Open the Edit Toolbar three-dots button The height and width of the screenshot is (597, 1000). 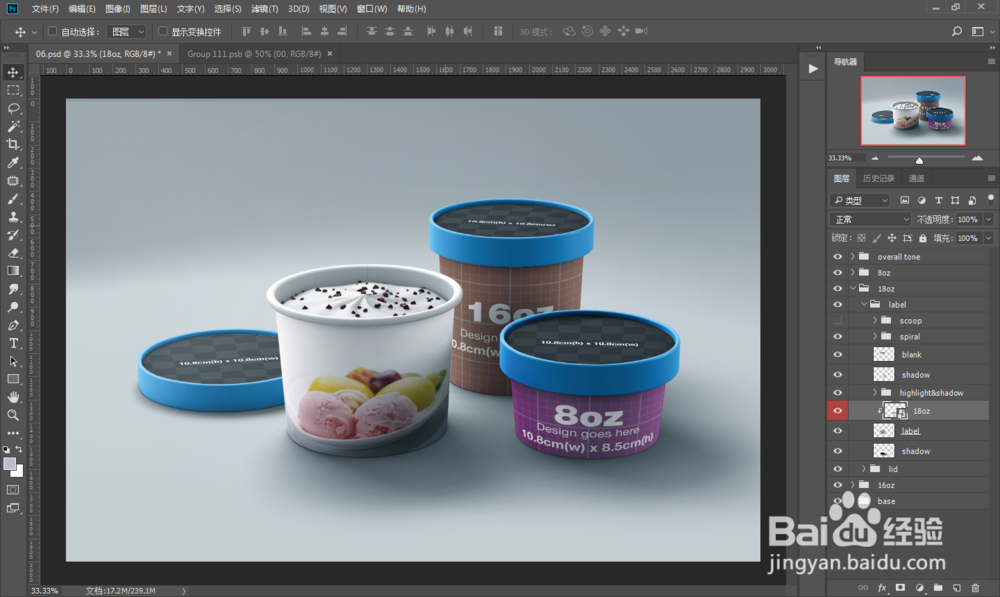coord(13,433)
